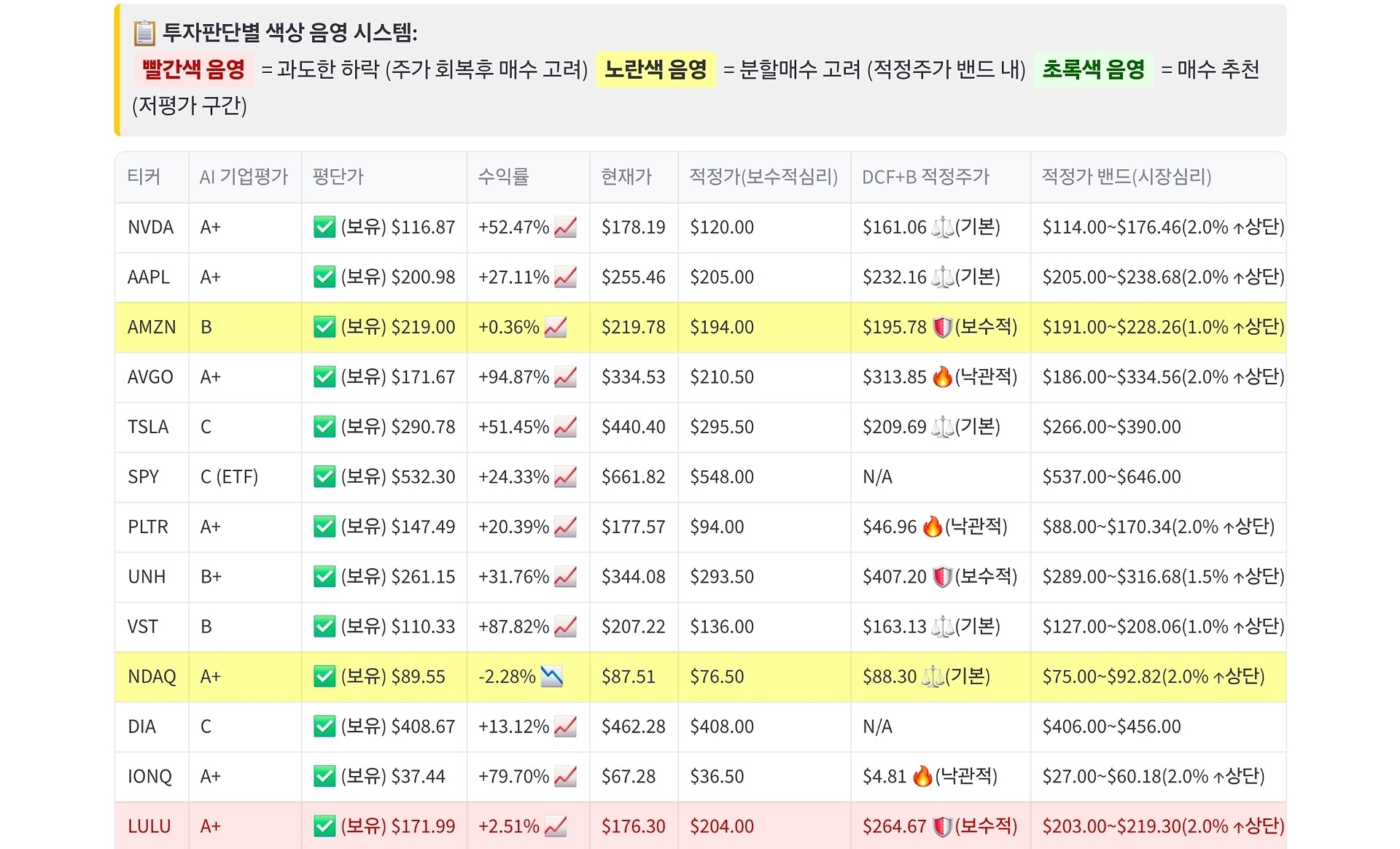This screenshot has width=1400, height=849.
Task: Click the green checkmark in PLTR row
Action: [x=324, y=527]
